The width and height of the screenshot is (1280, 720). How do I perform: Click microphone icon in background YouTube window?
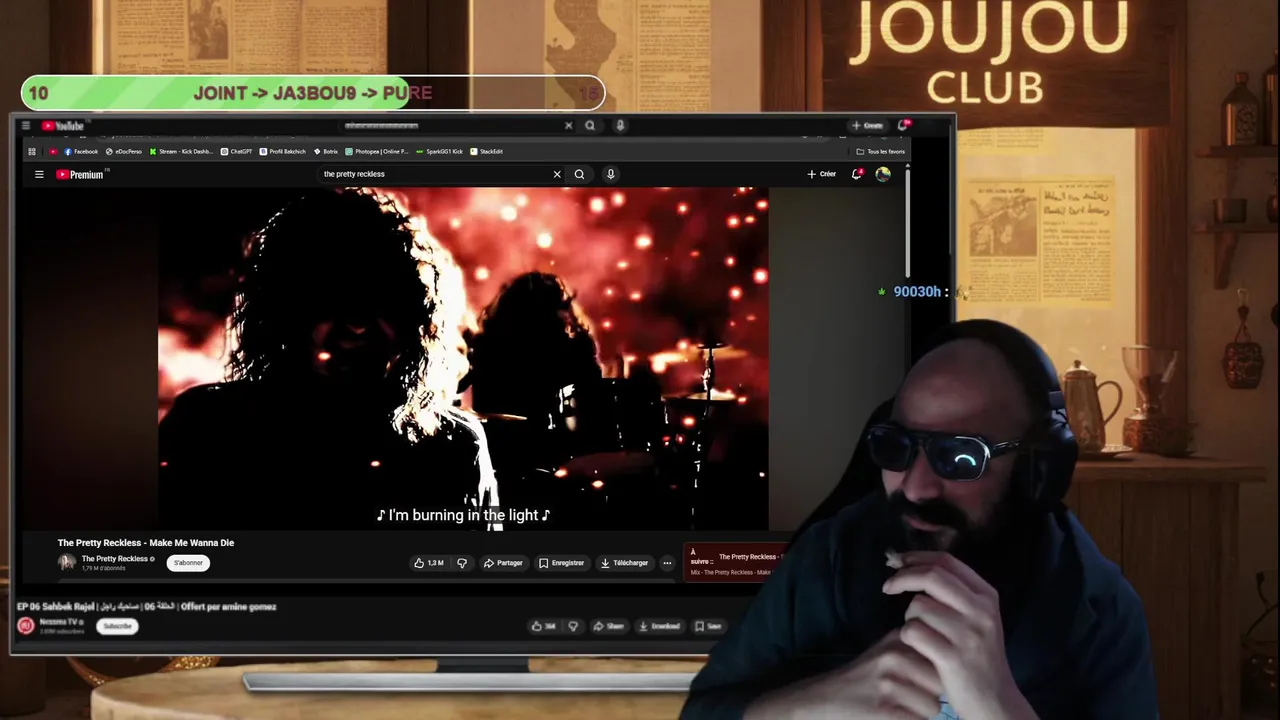pyautogui.click(x=620, y=126)
